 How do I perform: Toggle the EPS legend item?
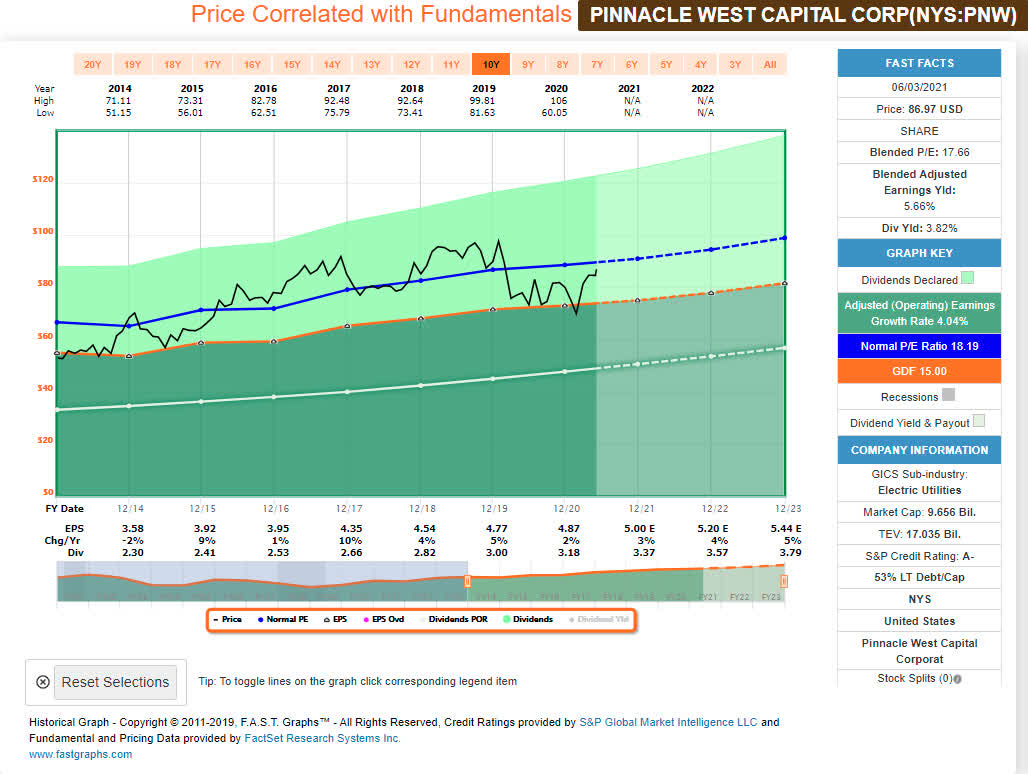point(336,619)
